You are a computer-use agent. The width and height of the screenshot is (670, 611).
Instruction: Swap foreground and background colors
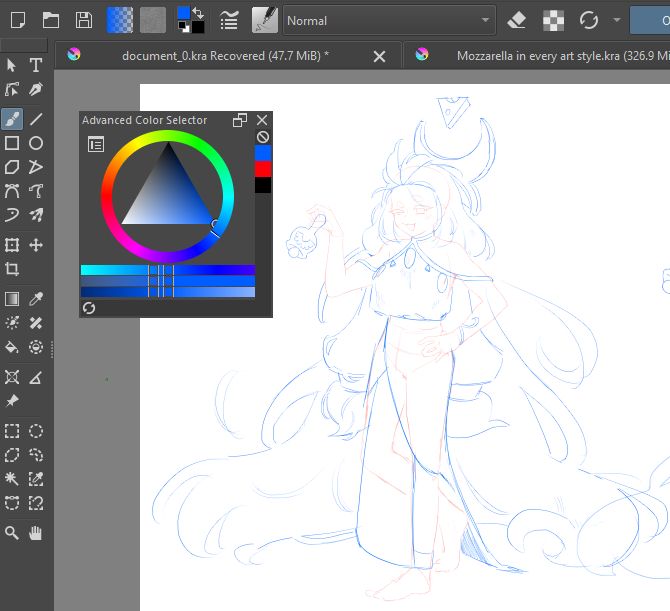pos(198,13)
